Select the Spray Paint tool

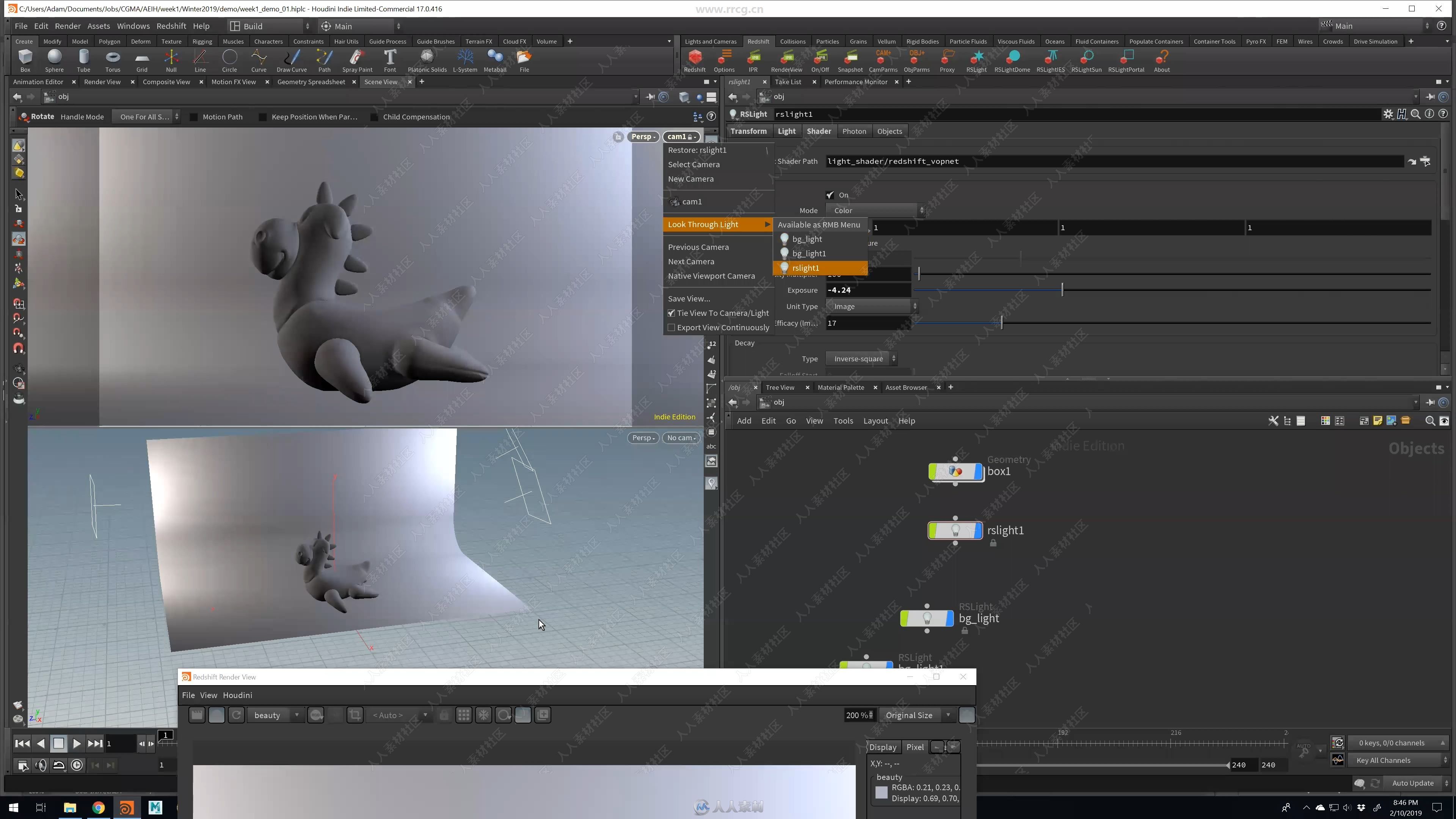tap(357, 61)
